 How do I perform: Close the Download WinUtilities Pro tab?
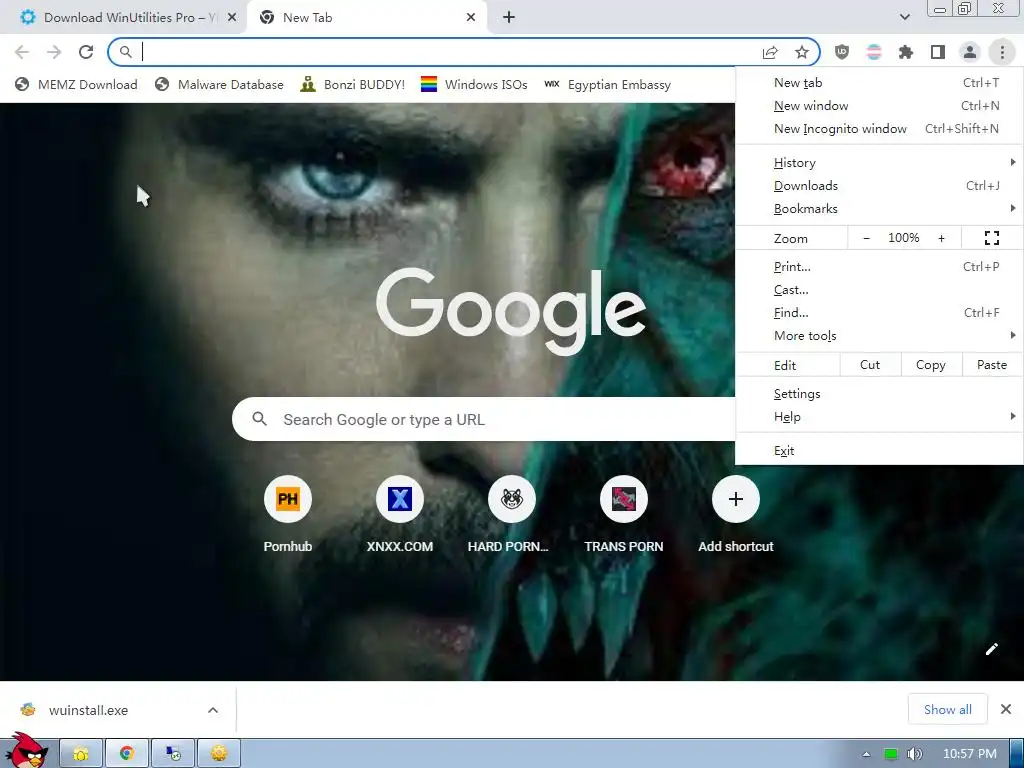click(x=232, y=18)
